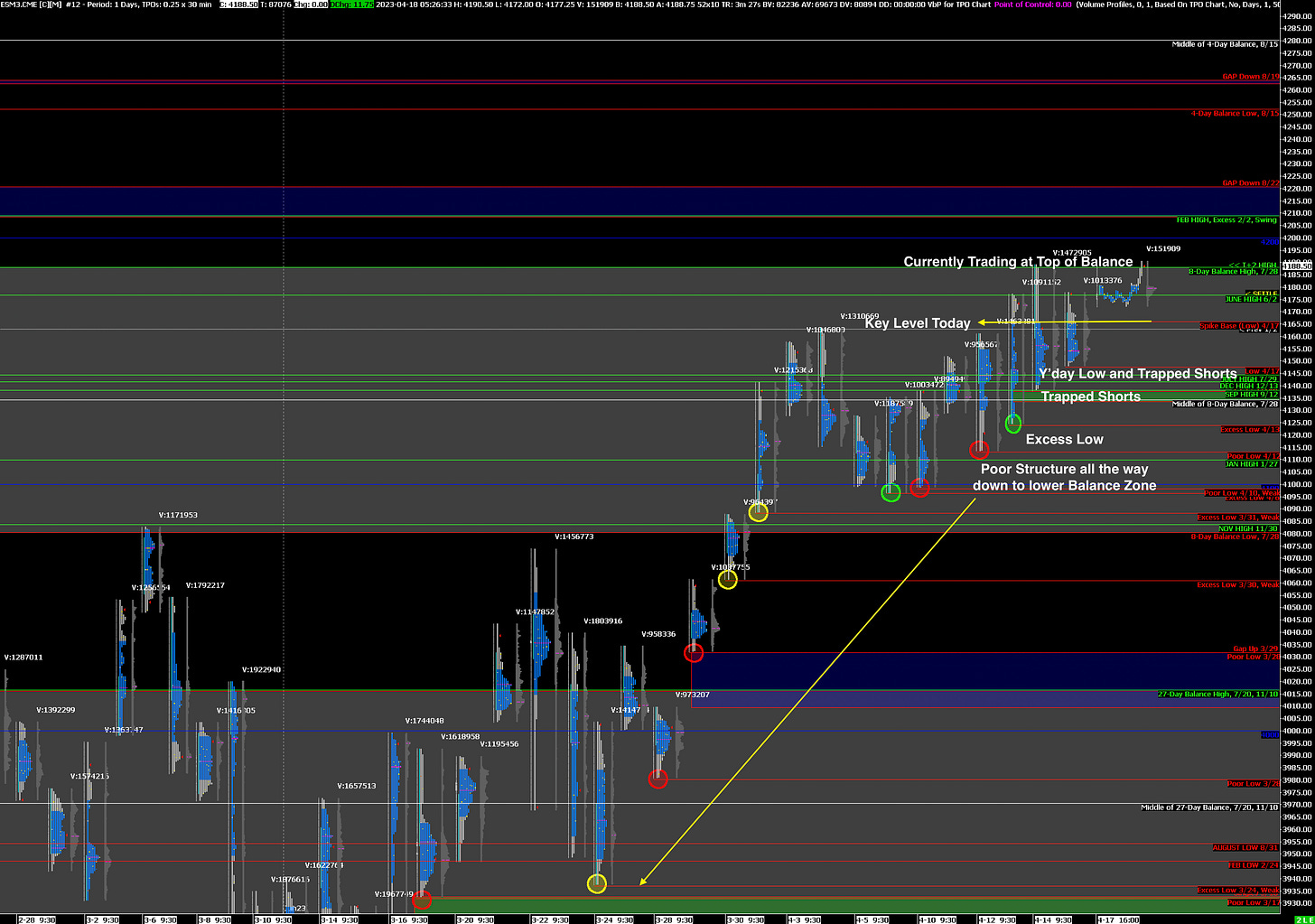1315x924 pixels.
Task: Click the current price marker 4188.50 on axis
Action: pyautogui.click(x=1297, y=266)
